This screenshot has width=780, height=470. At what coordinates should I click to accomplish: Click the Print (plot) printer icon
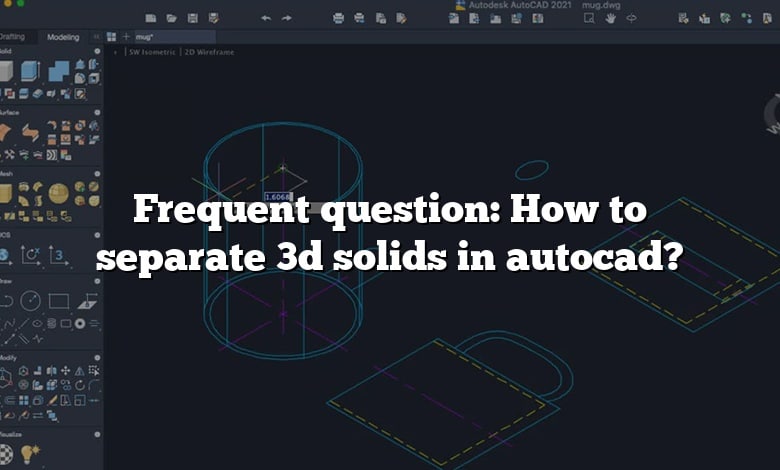(x=338, y=18)
